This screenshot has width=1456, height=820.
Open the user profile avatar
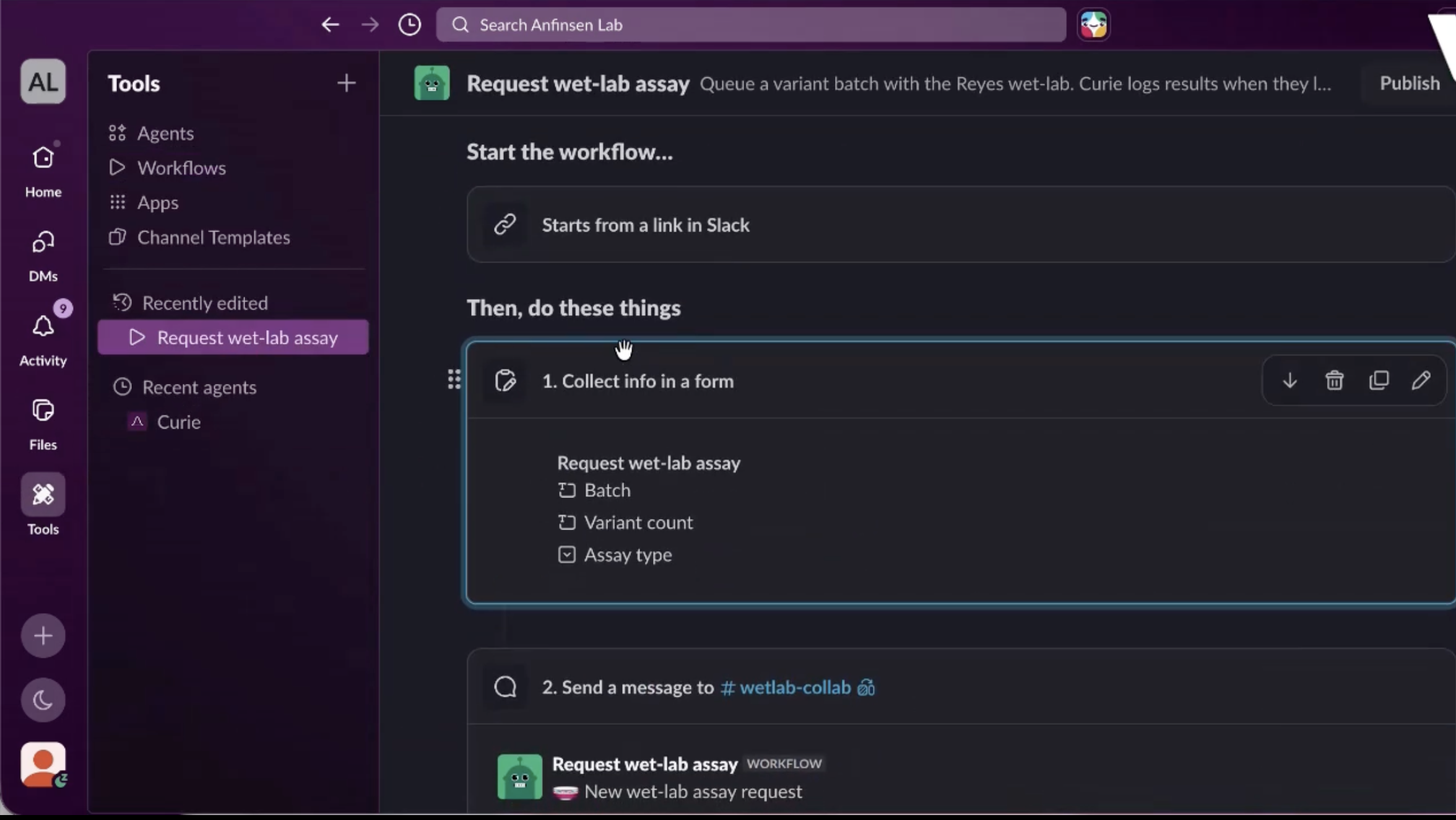click(43, 764)
